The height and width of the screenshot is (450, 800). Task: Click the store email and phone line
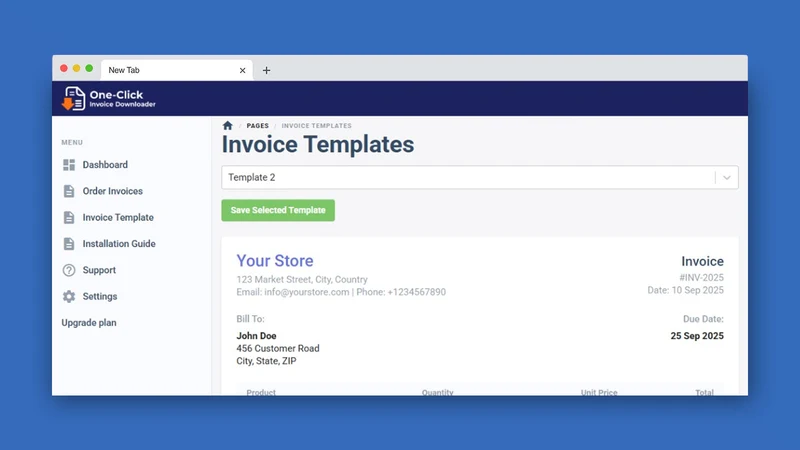[x=341, y=292]
